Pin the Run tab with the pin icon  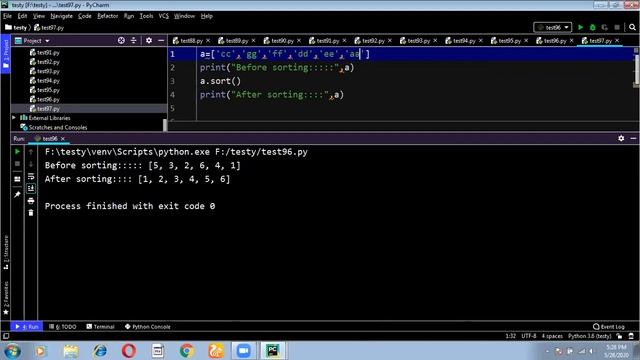point(17,195)
